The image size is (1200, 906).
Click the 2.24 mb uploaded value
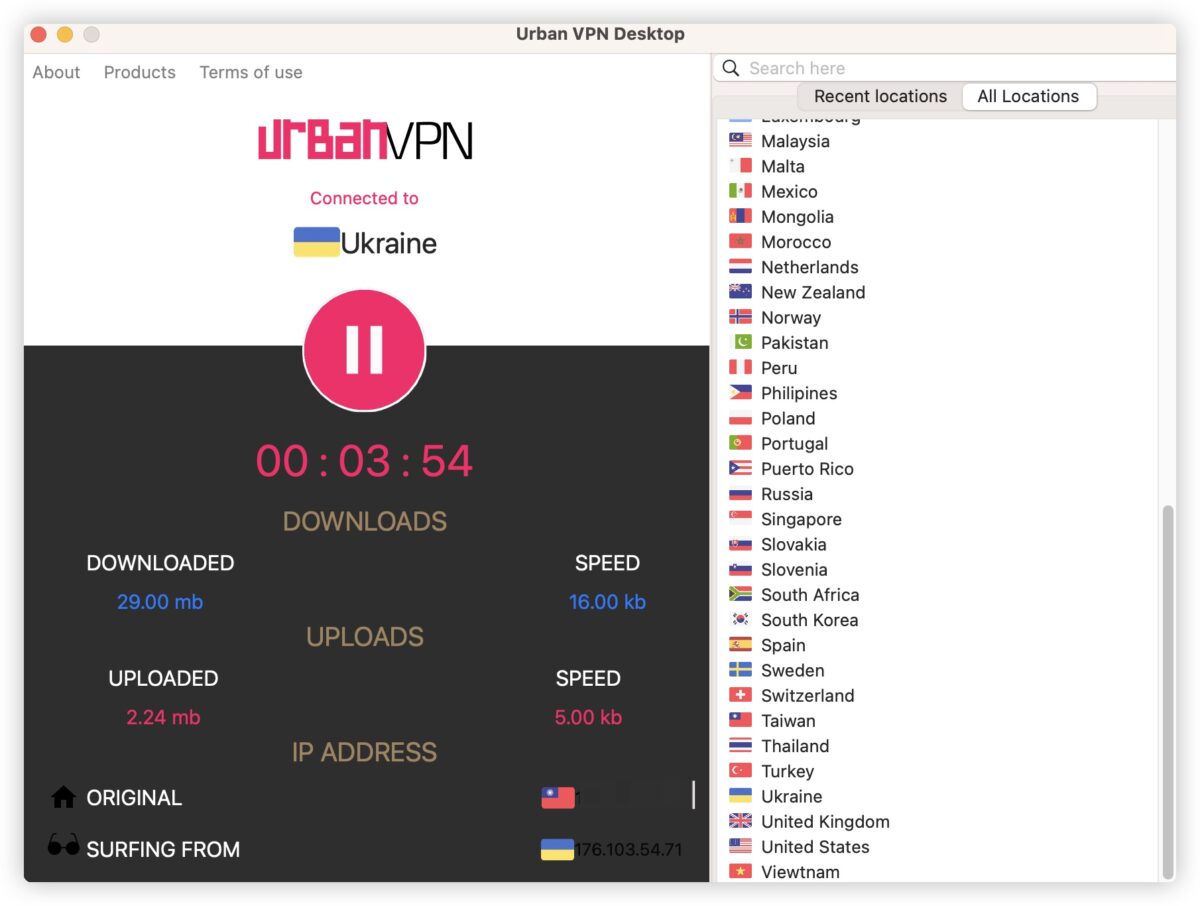pyautogui.click(x=163, y=717)
